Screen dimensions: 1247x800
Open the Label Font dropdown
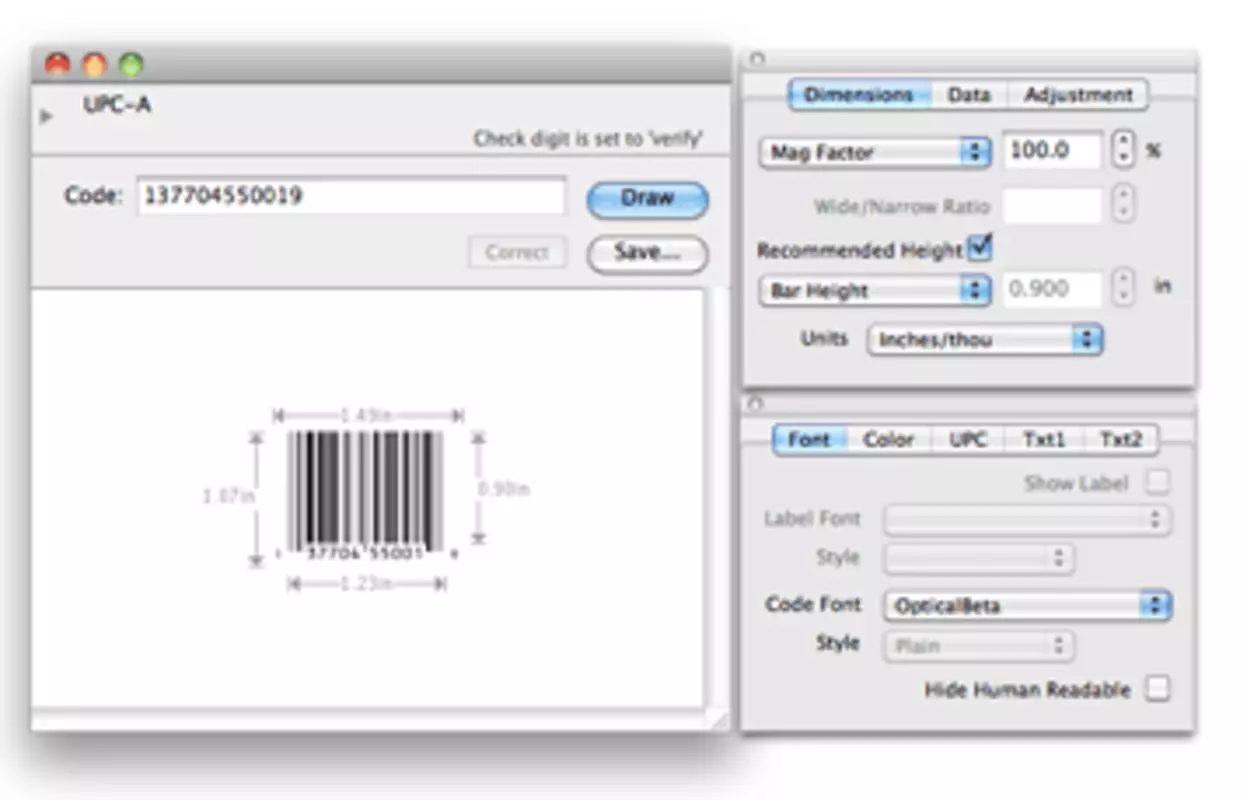(x=1028, y=520)
